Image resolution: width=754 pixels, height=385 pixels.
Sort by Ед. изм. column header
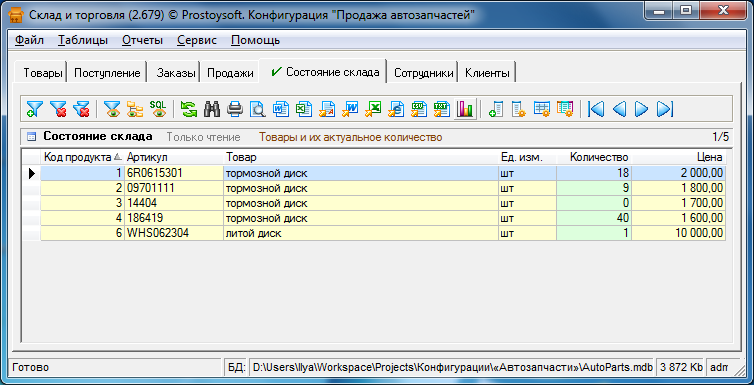point(527,157)
